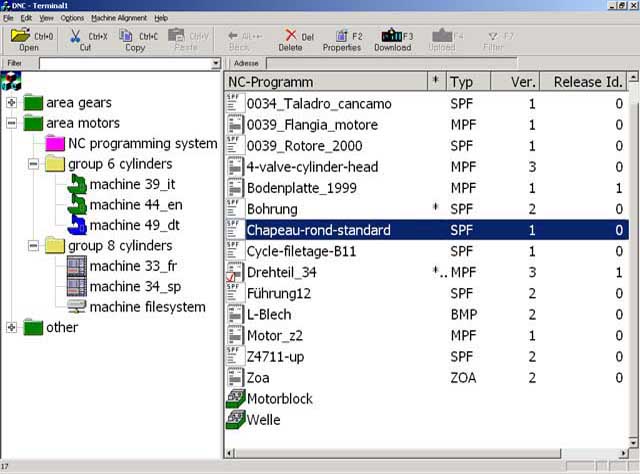Collapse the group 6 cylinders node
This screenshot has width=640, height=474.
(x=33, y=164)
